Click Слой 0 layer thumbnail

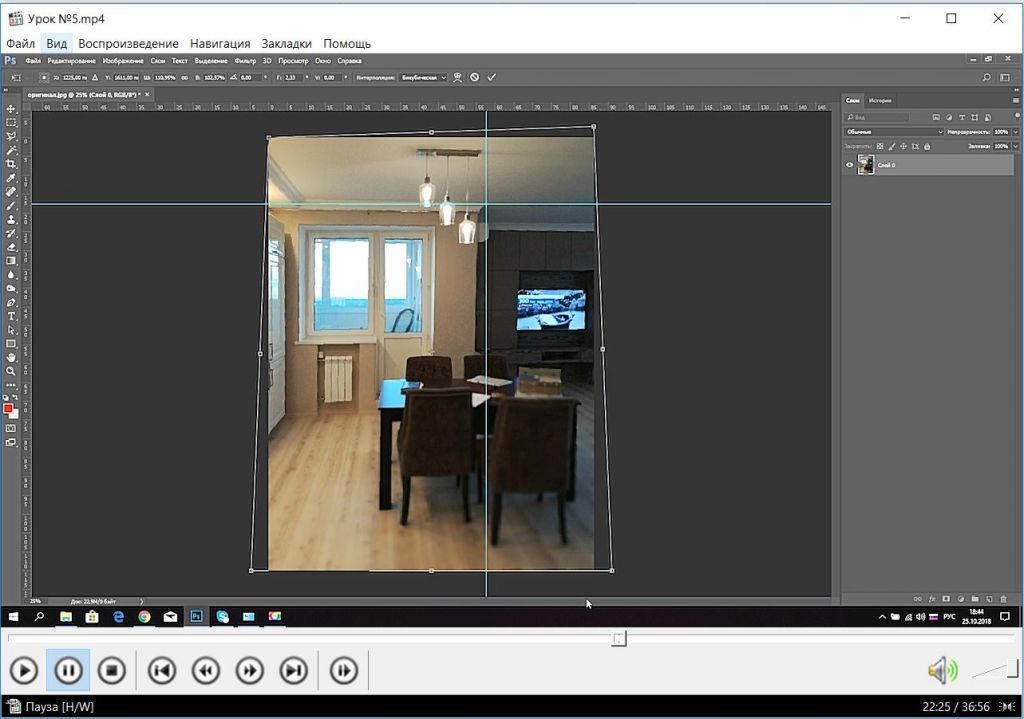865,165
